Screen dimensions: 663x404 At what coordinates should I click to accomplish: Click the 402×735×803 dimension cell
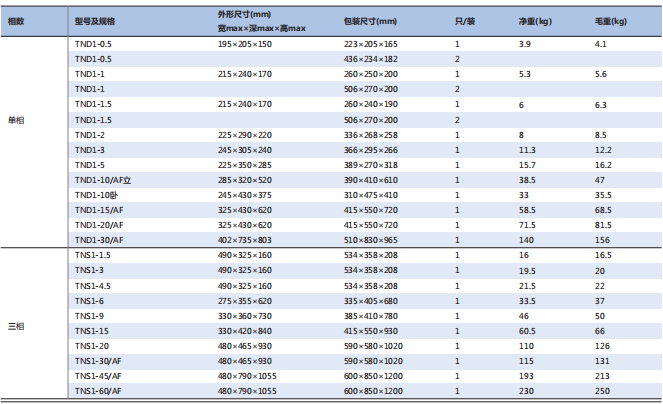coord(244,239)
